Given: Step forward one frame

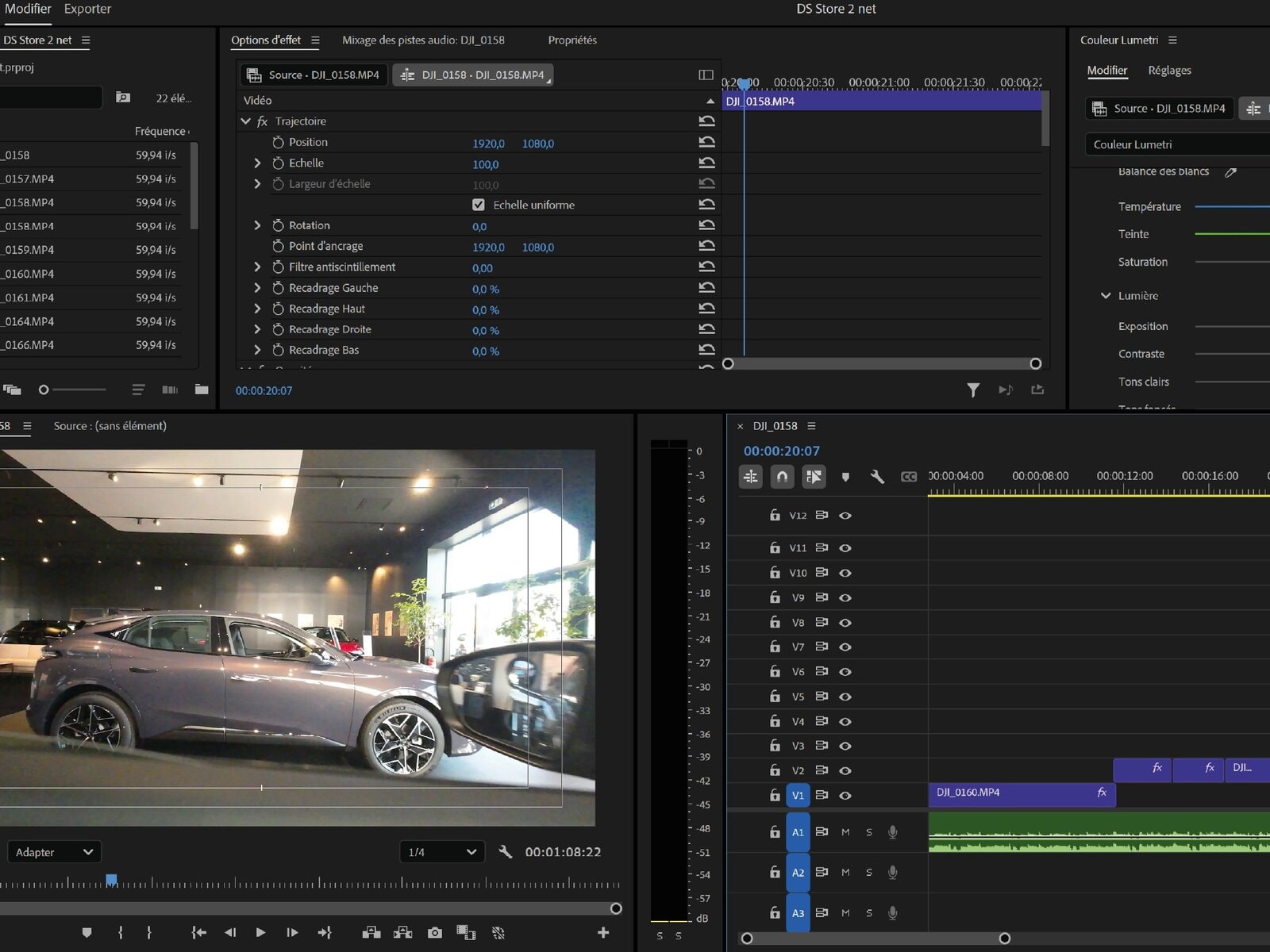Looking at the screenshot, I should pyautogui.click(x=292, y=933).
